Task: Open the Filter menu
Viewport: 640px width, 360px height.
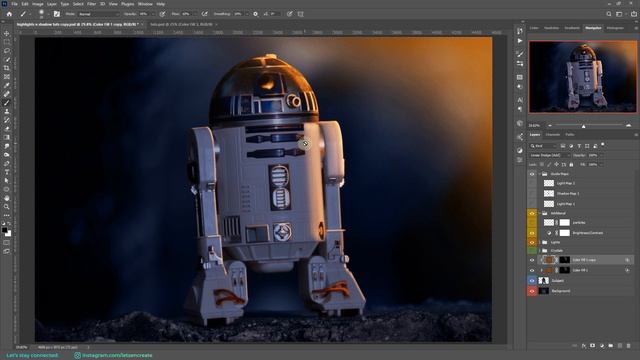Action: (91, 4)
